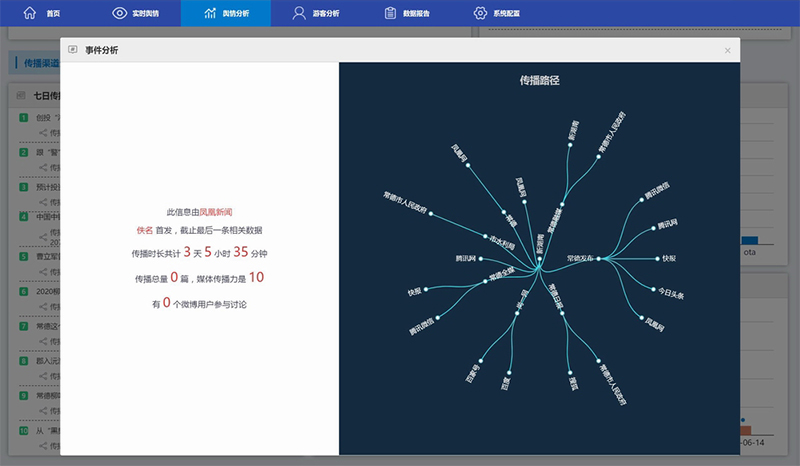
Task: Open 游客分析 via the person icon
Action: pos(299,13)
